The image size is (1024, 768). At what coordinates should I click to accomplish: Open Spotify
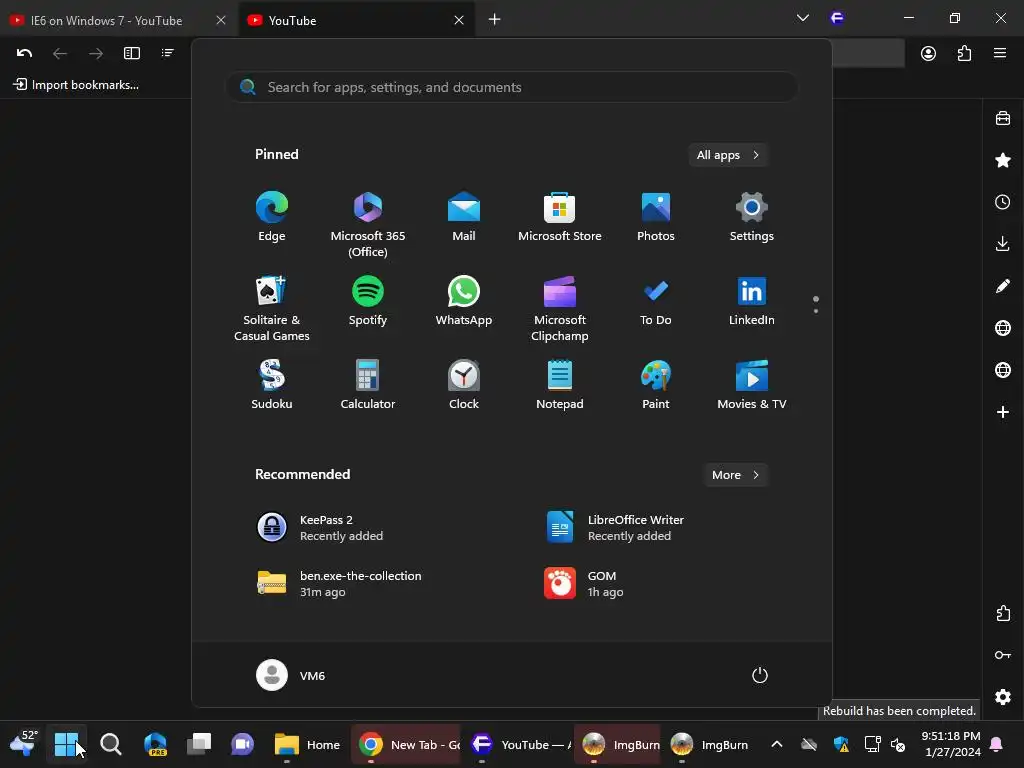[368, 301]
